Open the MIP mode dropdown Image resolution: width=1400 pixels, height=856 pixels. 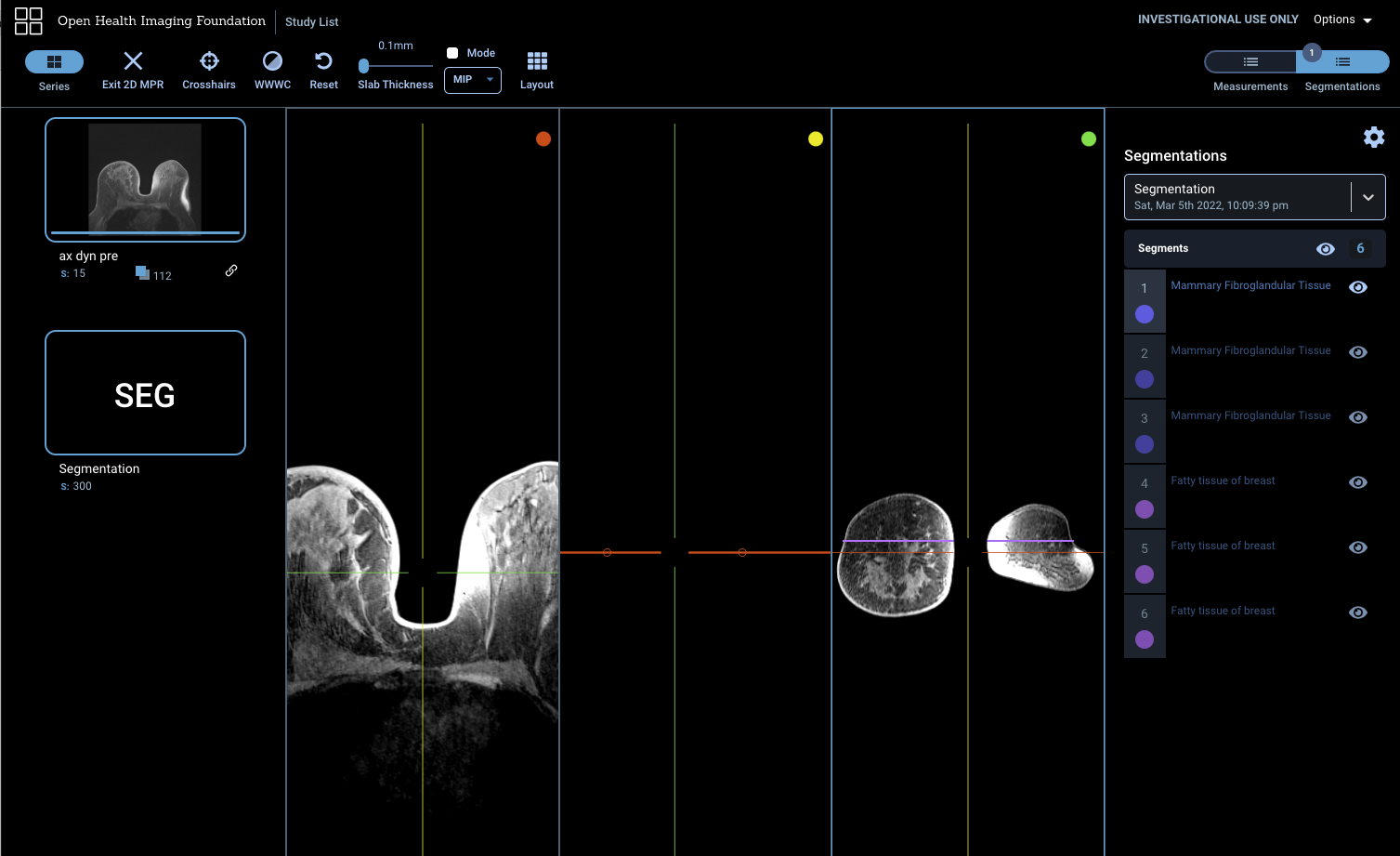472,80
